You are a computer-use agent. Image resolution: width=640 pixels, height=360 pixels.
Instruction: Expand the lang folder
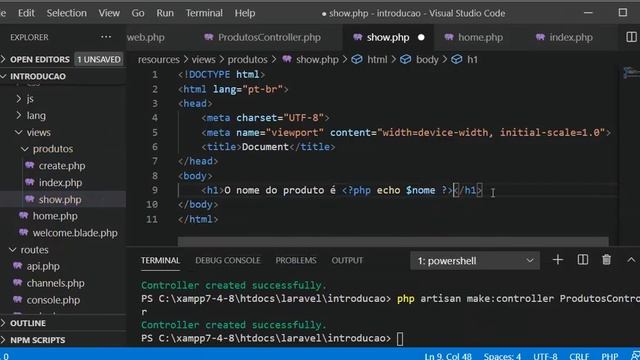pos(19,116)
